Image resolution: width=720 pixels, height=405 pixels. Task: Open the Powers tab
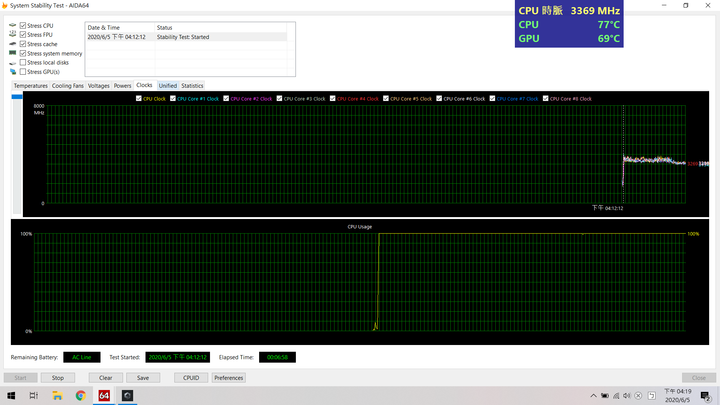click(122, 86)
